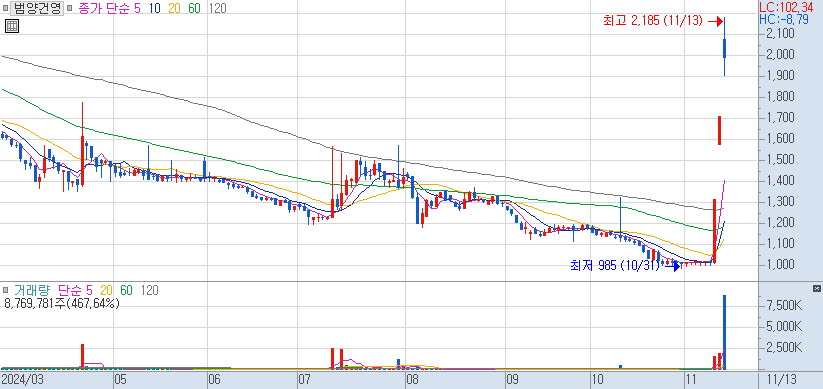This screenshot has width=823, height=389.
Task: Toggle the square marker left of 범양건영
Action: coord(6,8)
